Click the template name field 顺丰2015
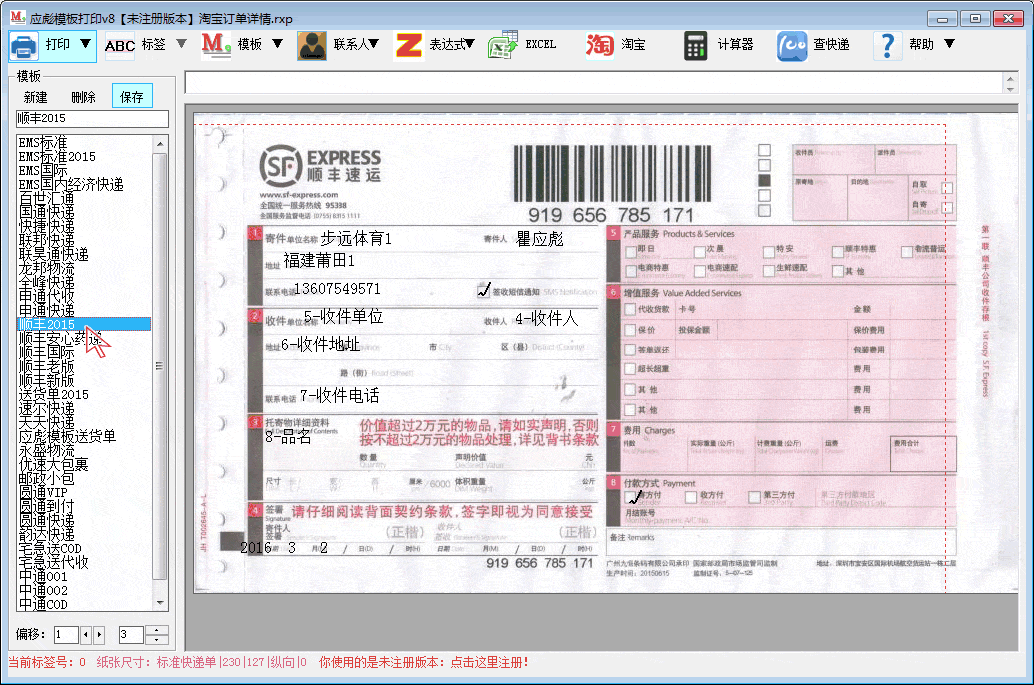The width and height of the screenshot is (1034, 685). [x=92, y=119]
